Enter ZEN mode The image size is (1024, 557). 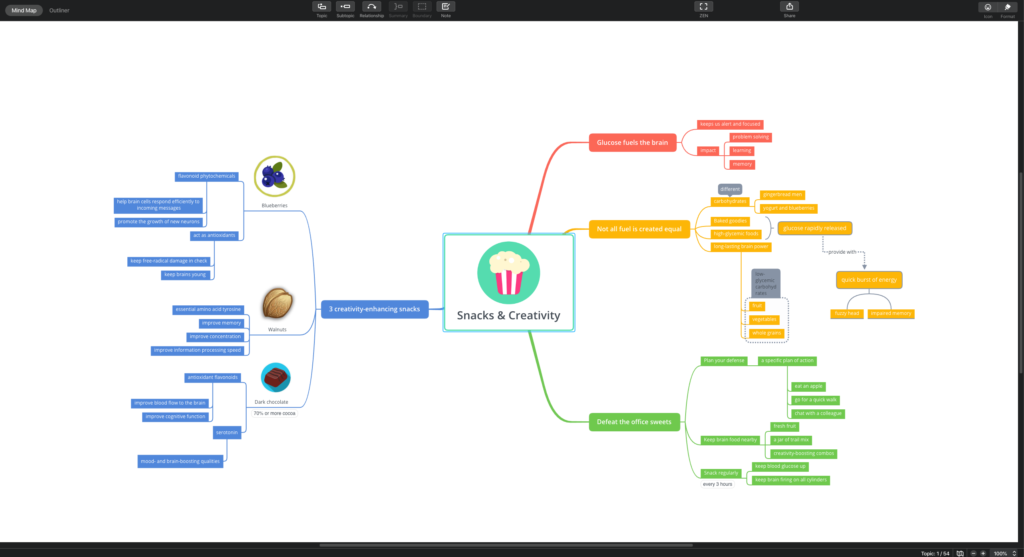coord(704,7)
